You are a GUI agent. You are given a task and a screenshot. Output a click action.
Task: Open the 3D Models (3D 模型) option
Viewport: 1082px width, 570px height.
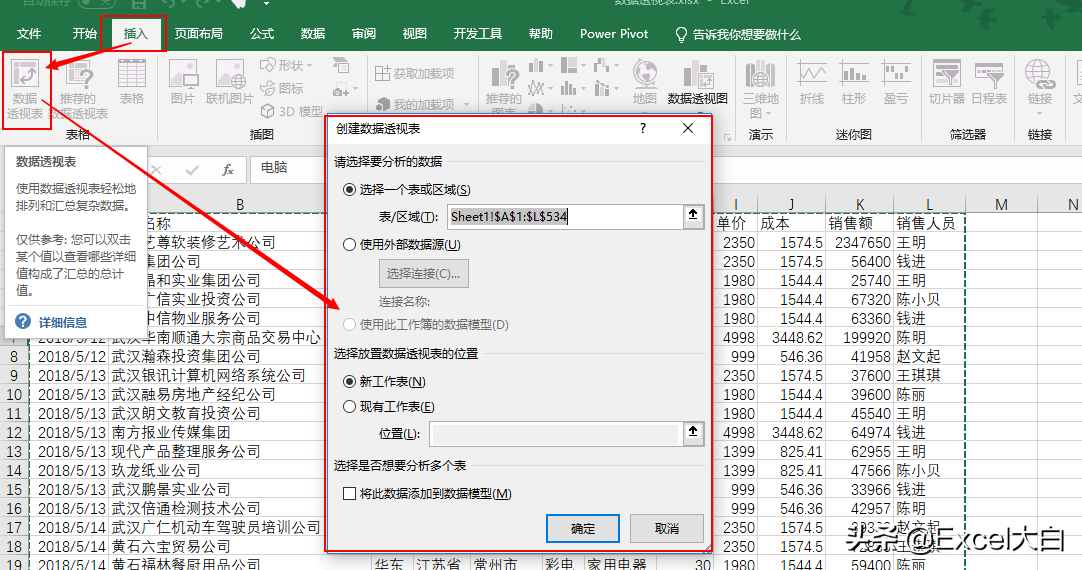(x=291, y=110)
